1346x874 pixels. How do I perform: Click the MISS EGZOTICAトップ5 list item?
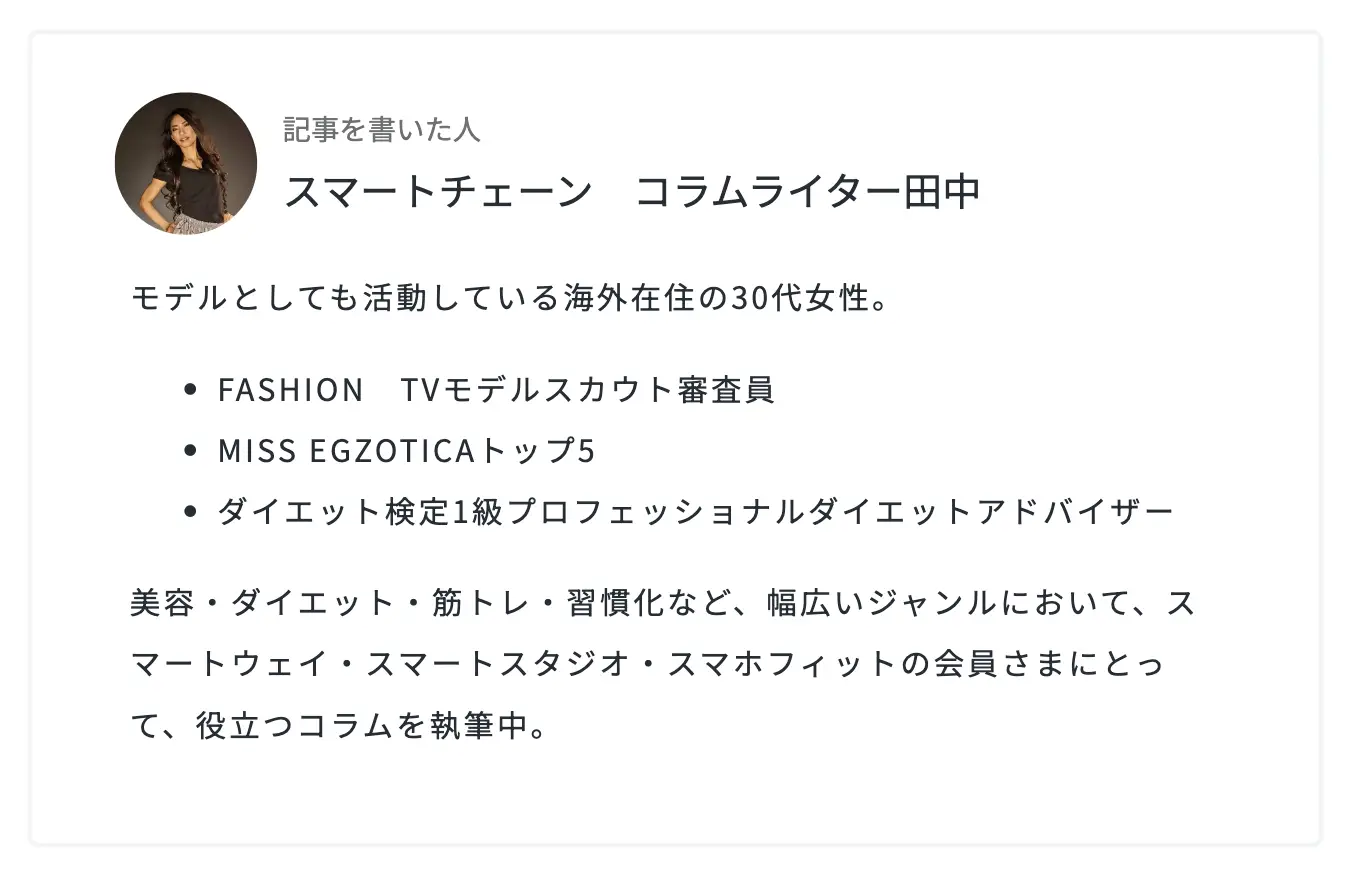coord(406,451)
